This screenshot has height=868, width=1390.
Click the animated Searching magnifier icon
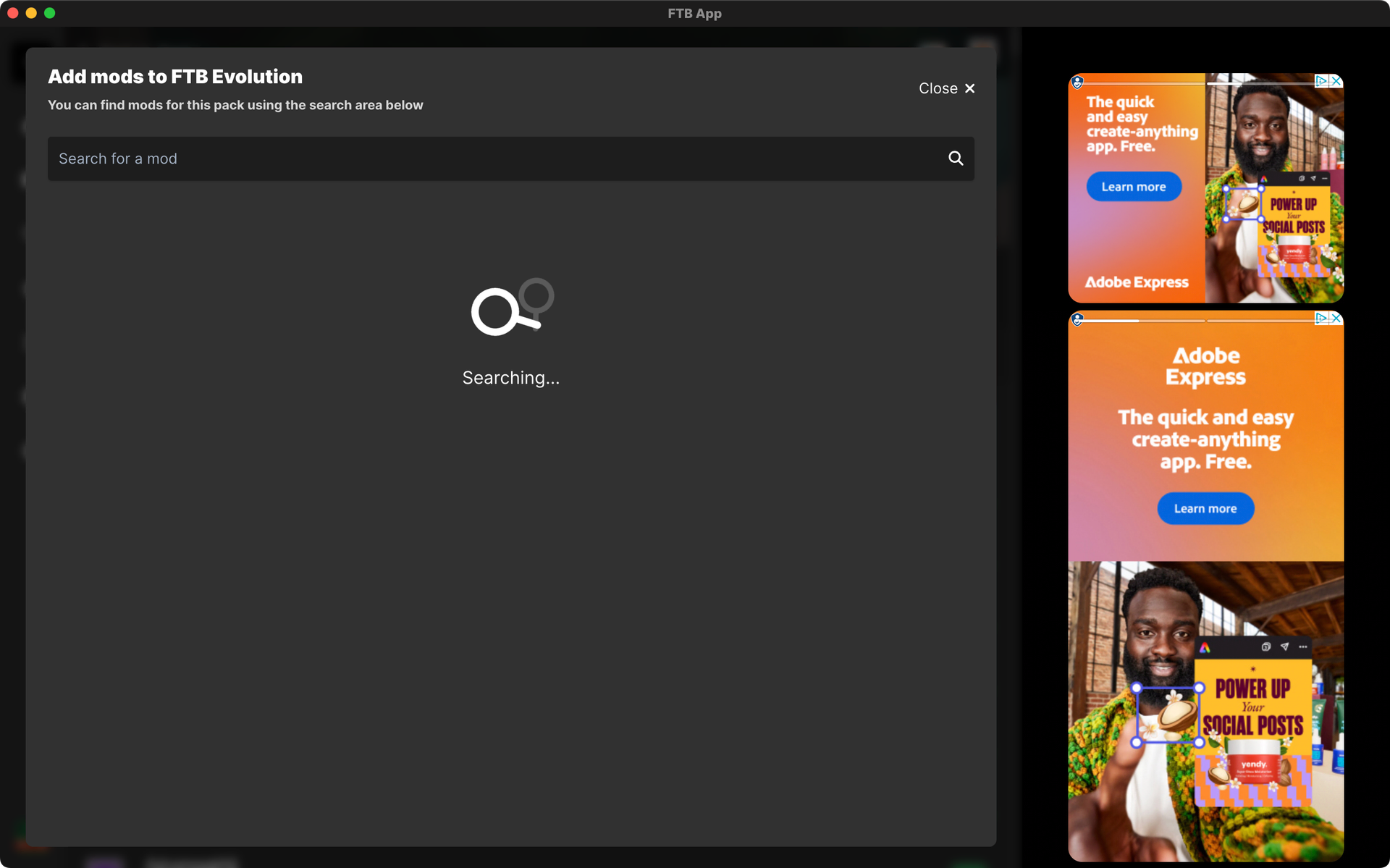511,308
